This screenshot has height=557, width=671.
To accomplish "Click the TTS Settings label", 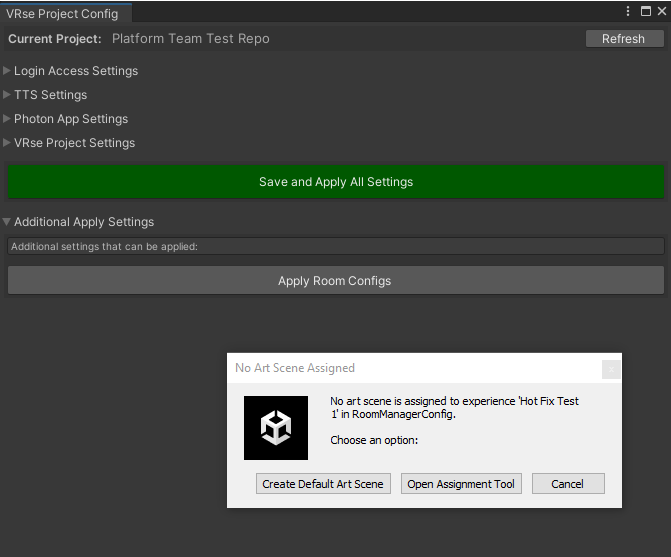I will click(50, 95).
